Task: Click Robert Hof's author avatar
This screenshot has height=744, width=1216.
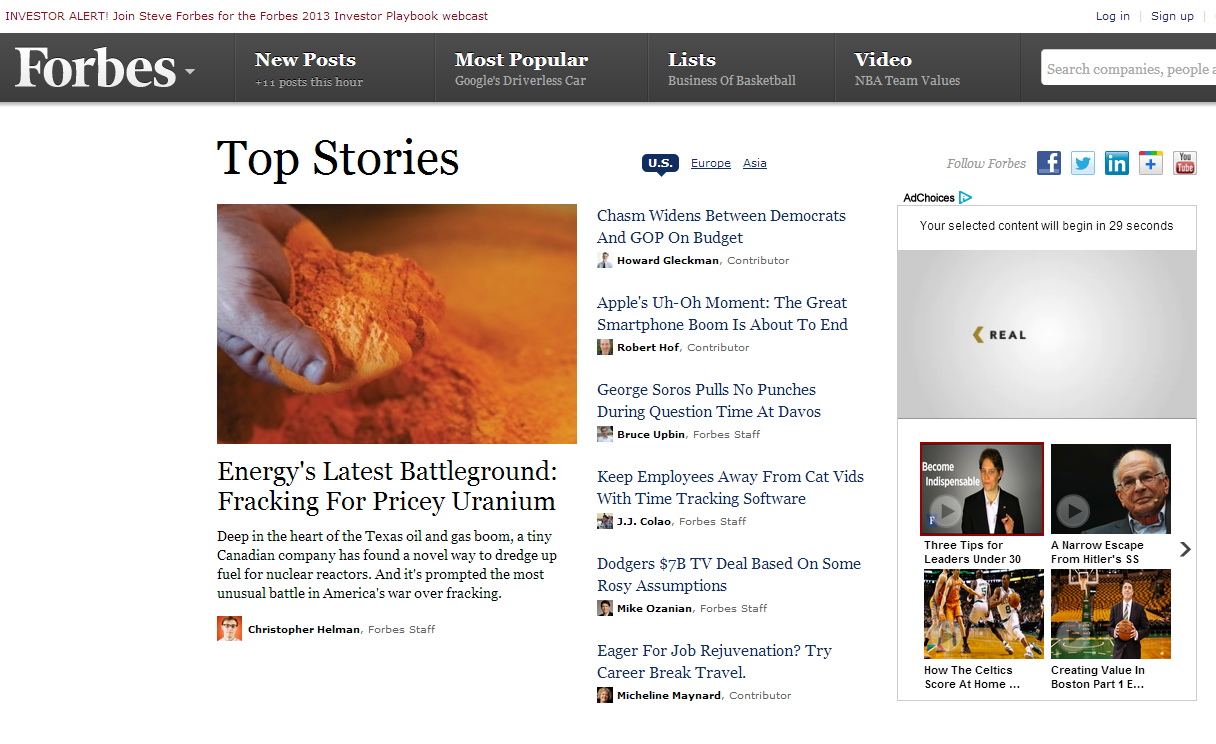Action: [x=605, y=347]
